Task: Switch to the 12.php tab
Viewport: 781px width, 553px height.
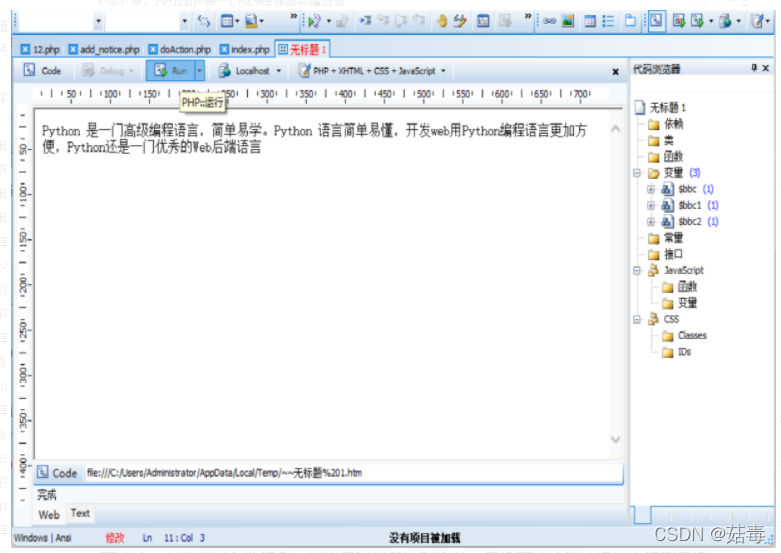Action: coord(40,49)
